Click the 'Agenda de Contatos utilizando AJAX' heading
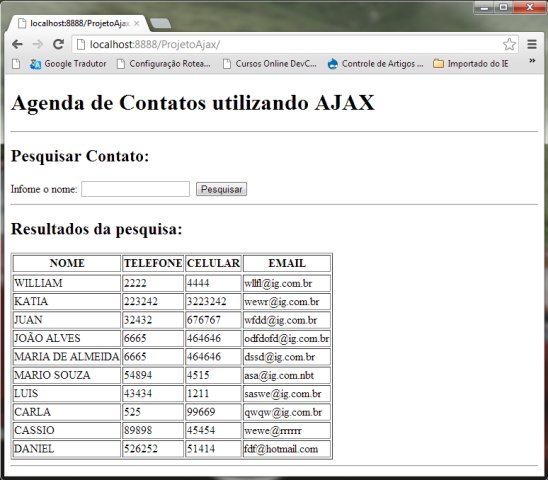Viewport: 548px width, 480px height. [x=193, y=103]
